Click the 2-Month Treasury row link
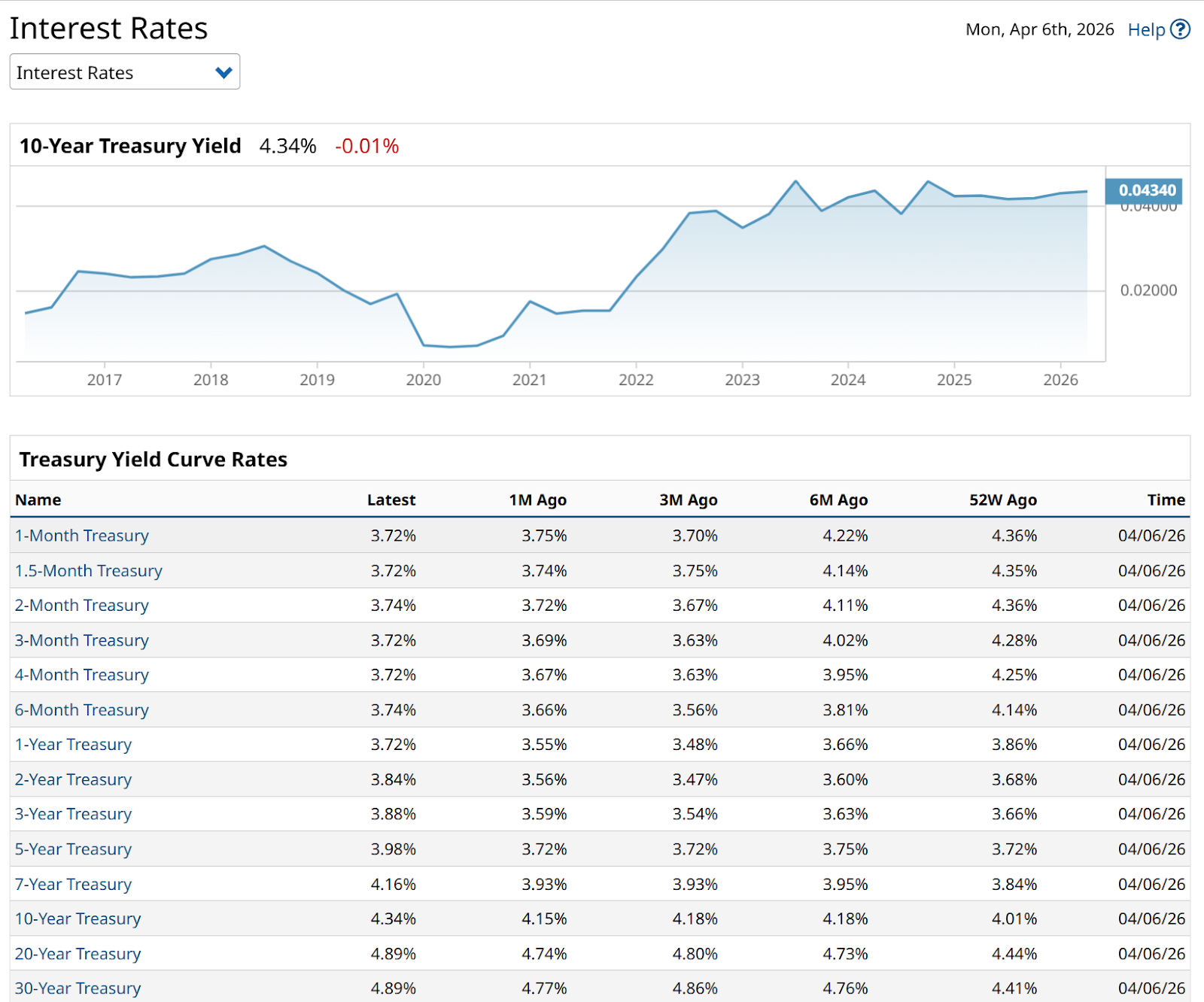 click(82, 606)
